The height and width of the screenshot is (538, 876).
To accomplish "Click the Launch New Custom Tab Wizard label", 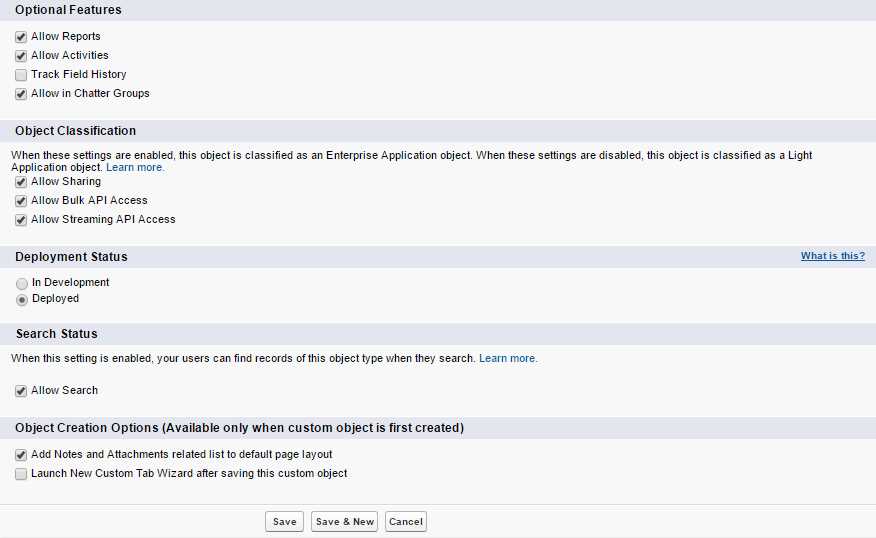I will (189, 473).
